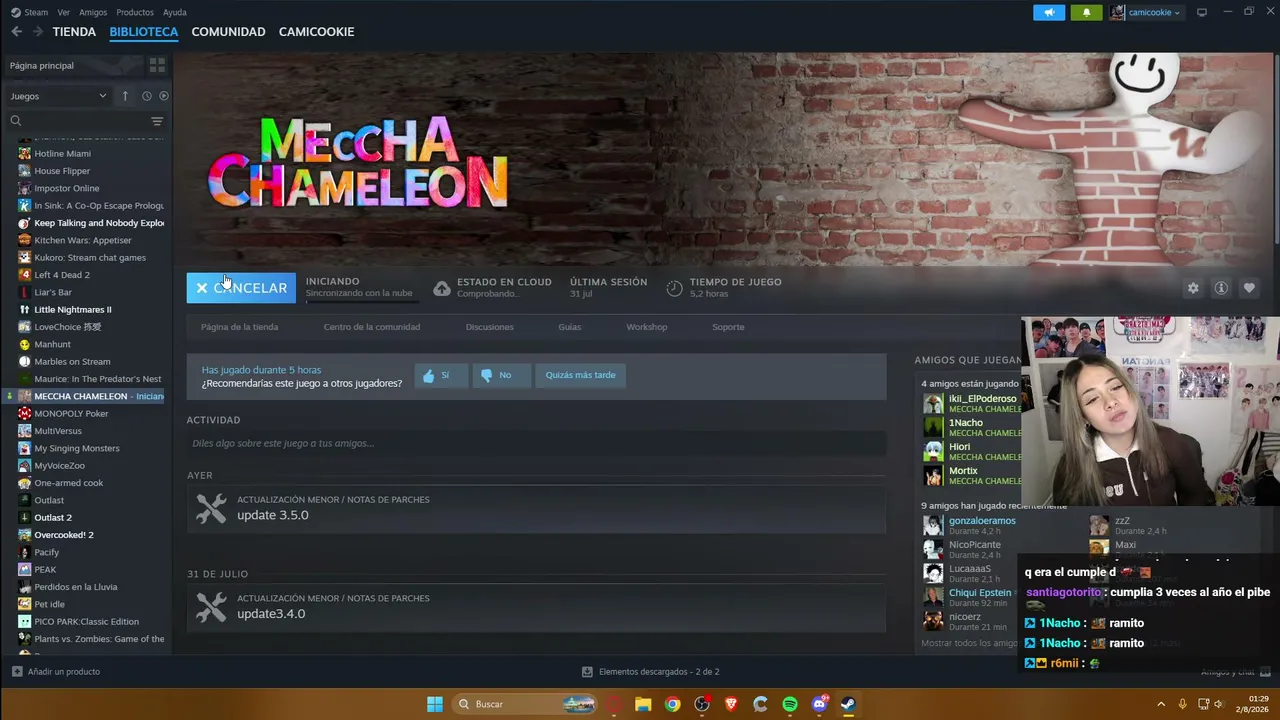The height and width of the screenshot is (720, 1280).
Task: Write in the activity status field
Action: (536, 443)
